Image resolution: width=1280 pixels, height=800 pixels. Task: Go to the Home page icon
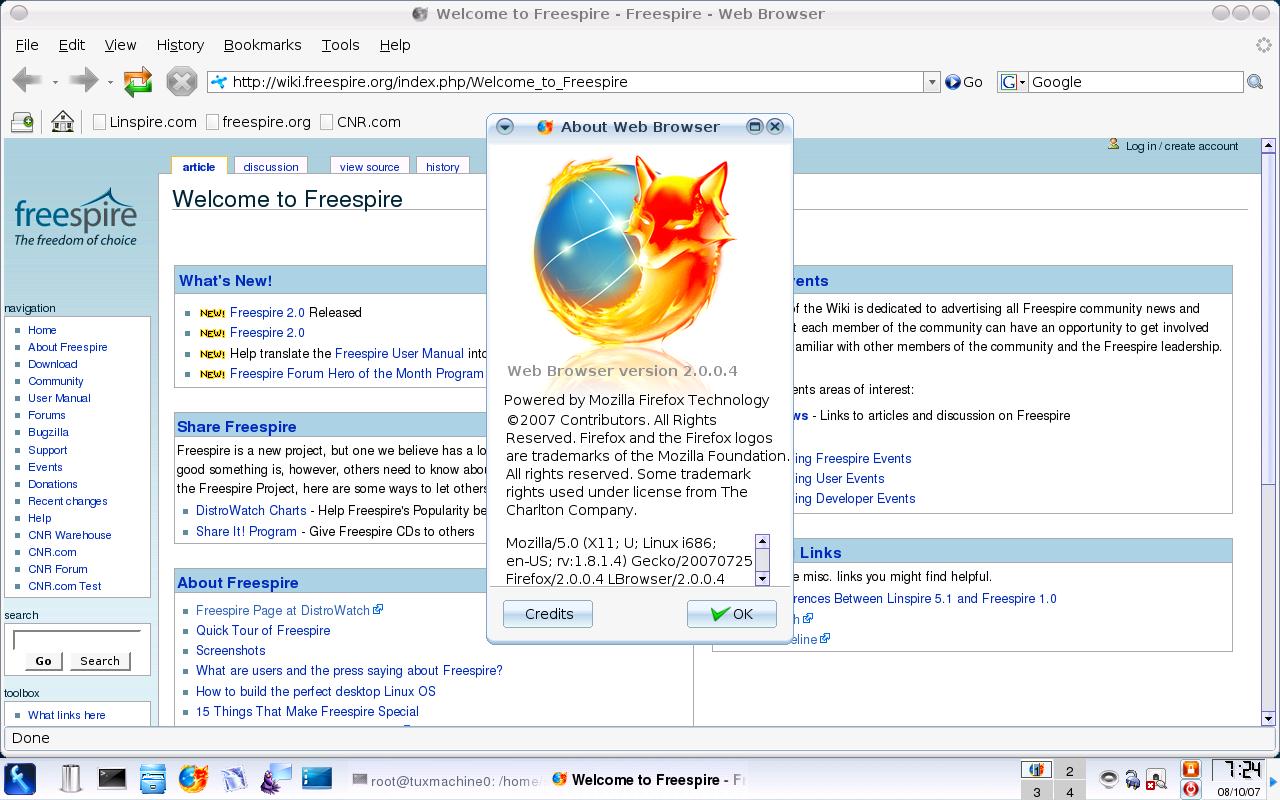[x=62, y=122]
